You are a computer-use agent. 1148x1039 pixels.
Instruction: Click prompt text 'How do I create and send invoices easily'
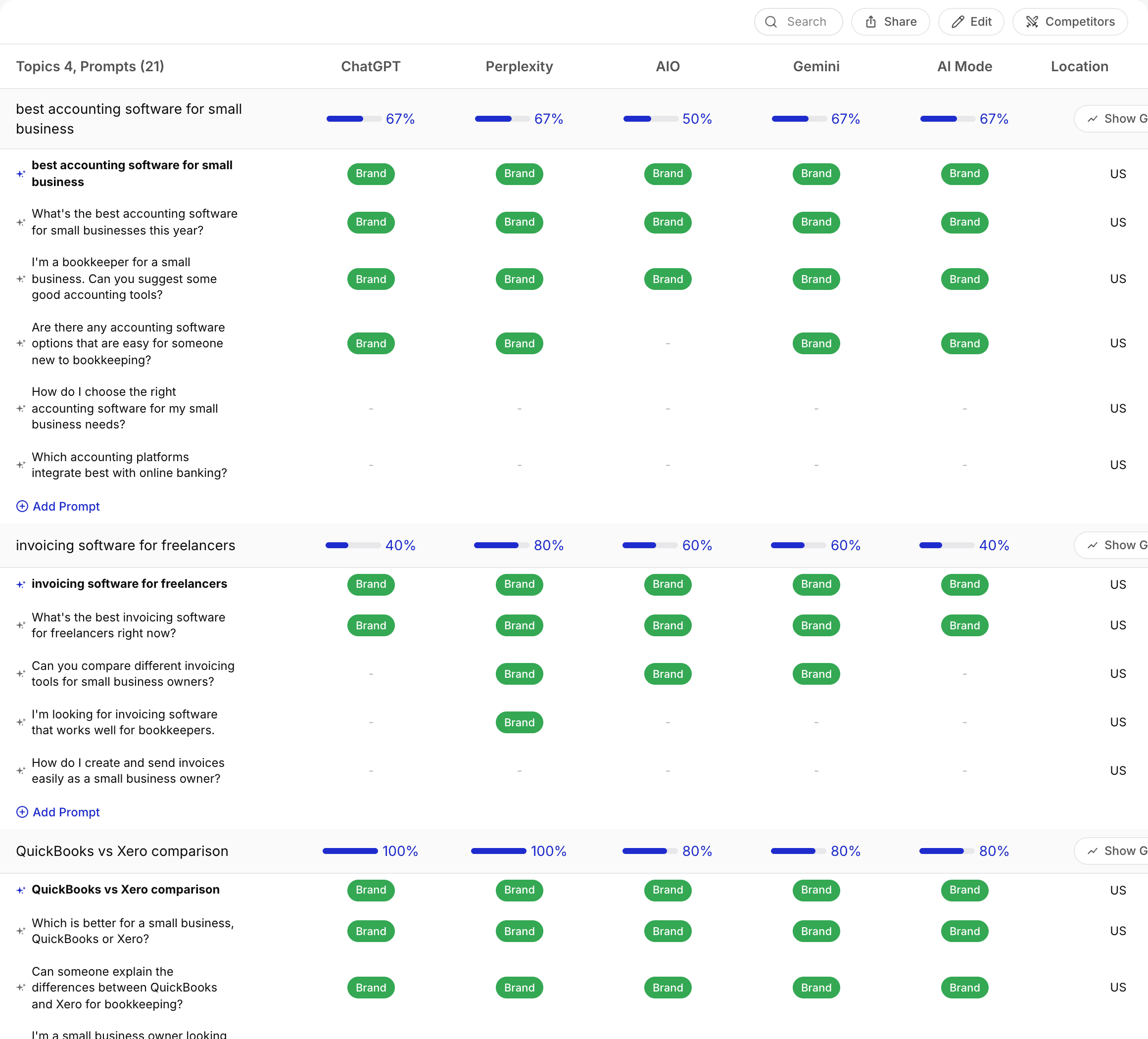click(128, 770)
